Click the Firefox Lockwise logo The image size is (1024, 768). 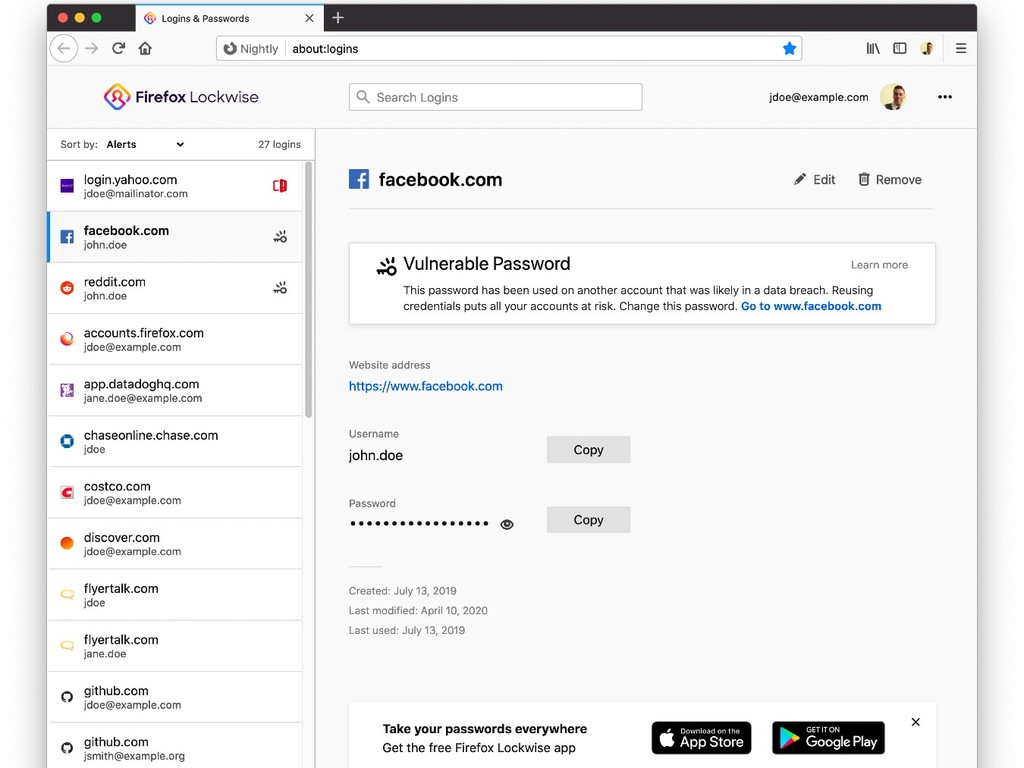click(x=181, y=97)
